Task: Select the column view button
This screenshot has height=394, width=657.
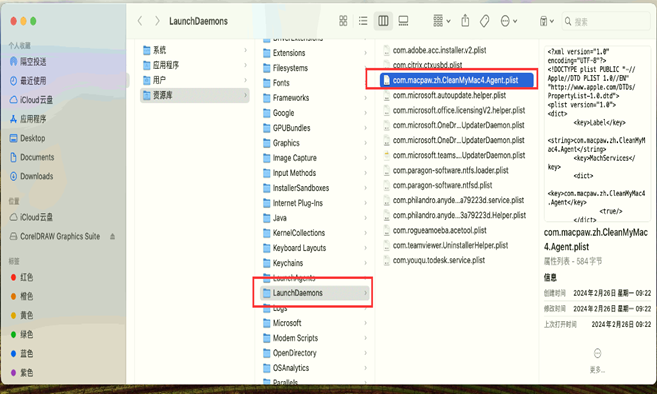Action: pyautogui.click(x=383, y=21)
